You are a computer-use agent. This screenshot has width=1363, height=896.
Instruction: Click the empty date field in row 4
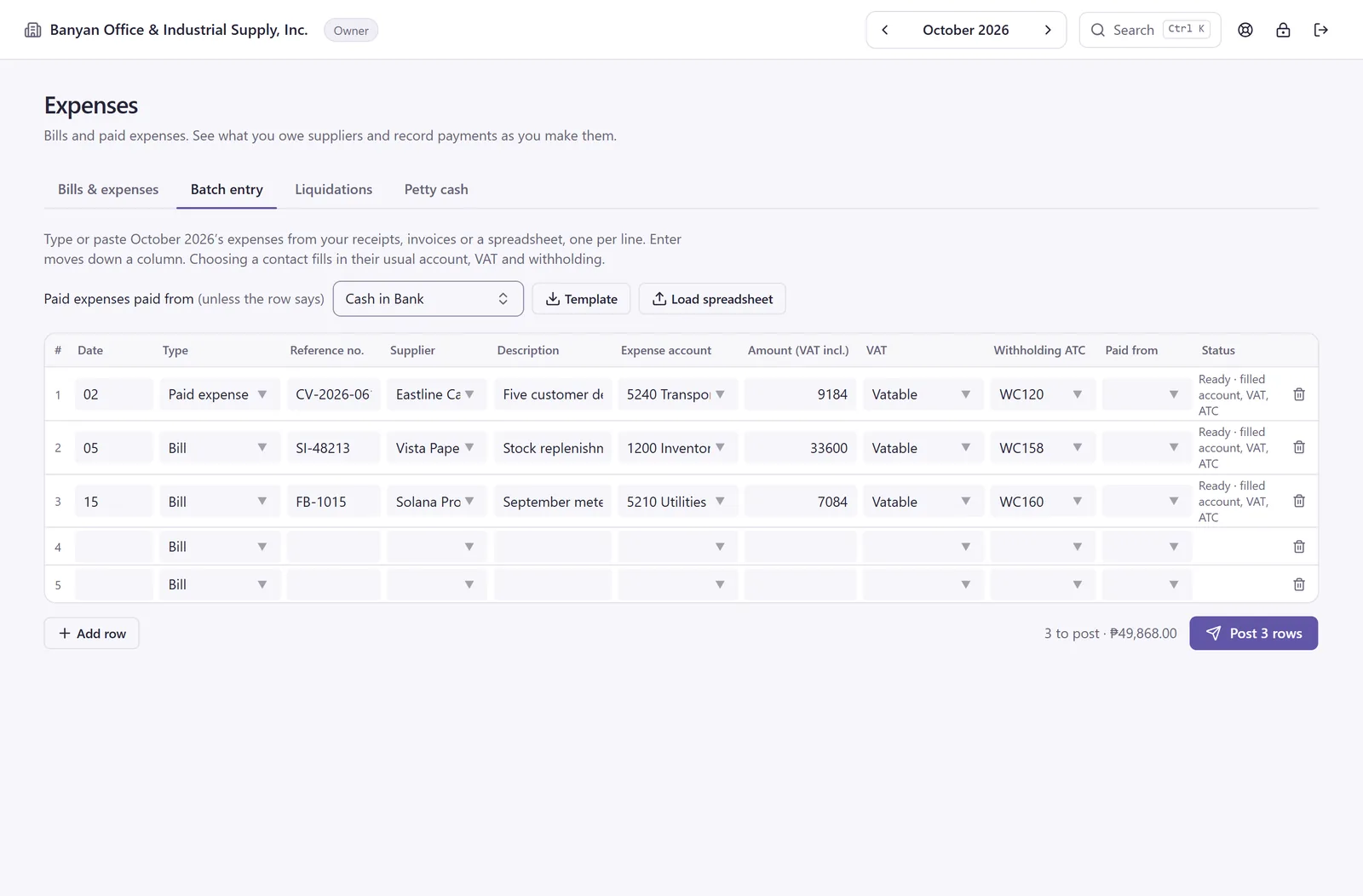[x=113, y=547]
